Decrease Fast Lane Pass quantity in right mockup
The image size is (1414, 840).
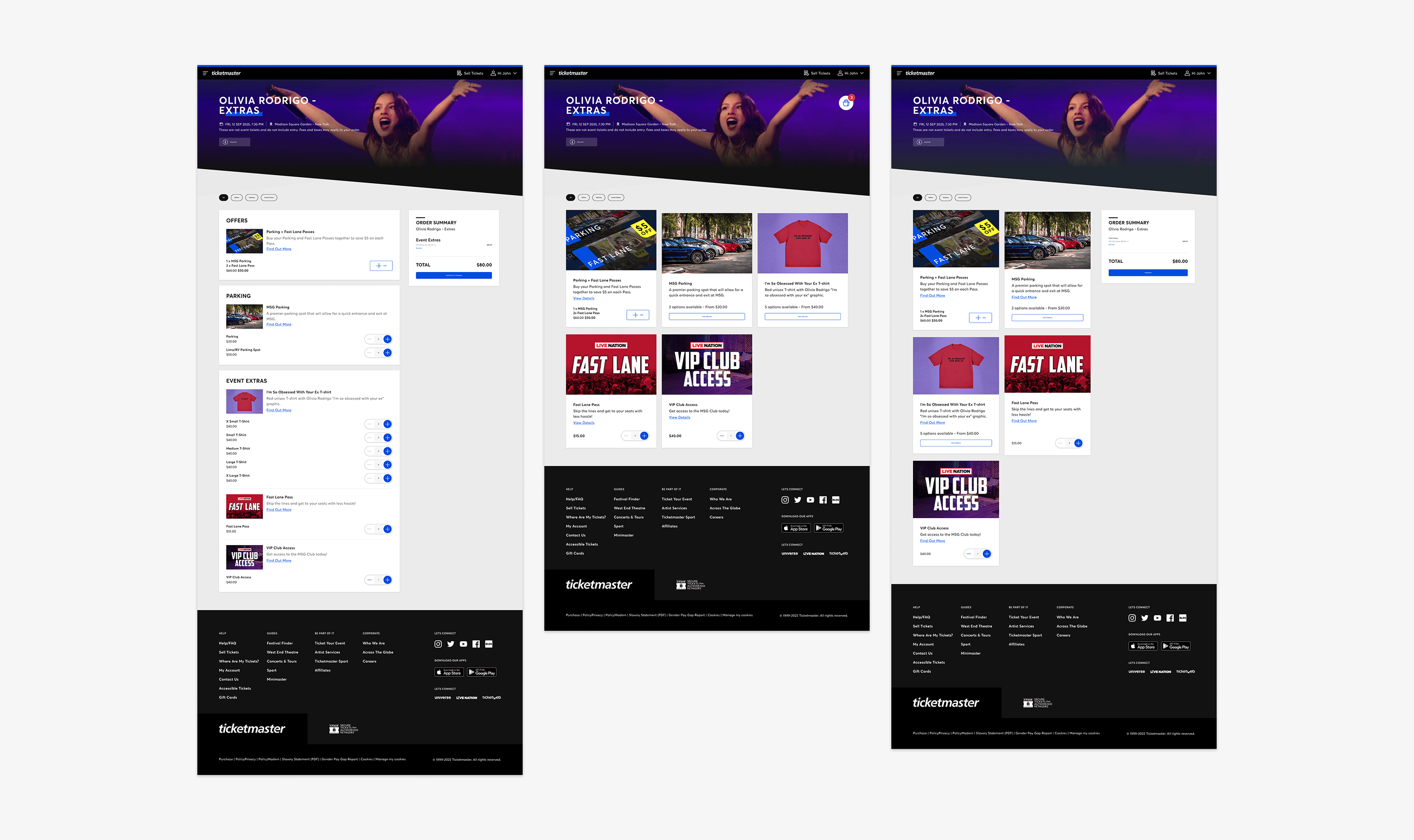1060,443
